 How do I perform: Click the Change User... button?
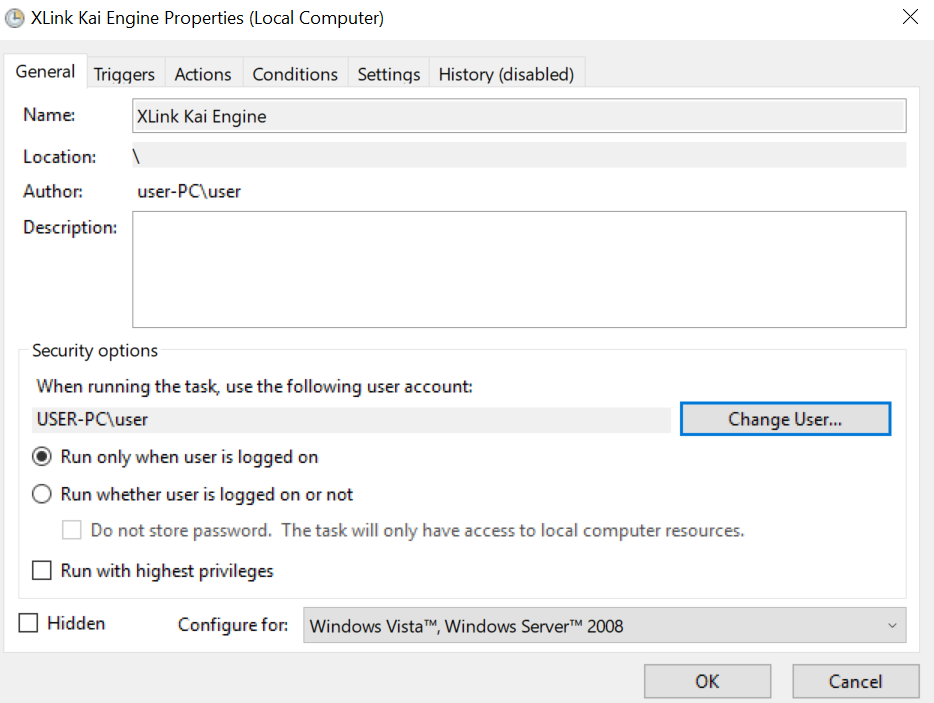[x=785, y=419]
